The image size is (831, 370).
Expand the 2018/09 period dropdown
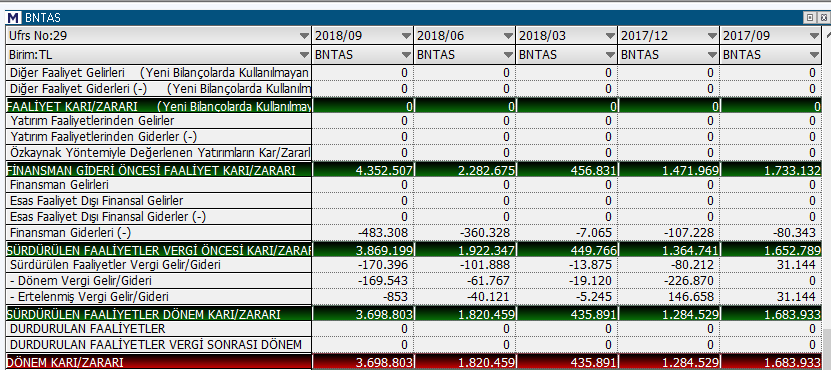coord(406,36)
